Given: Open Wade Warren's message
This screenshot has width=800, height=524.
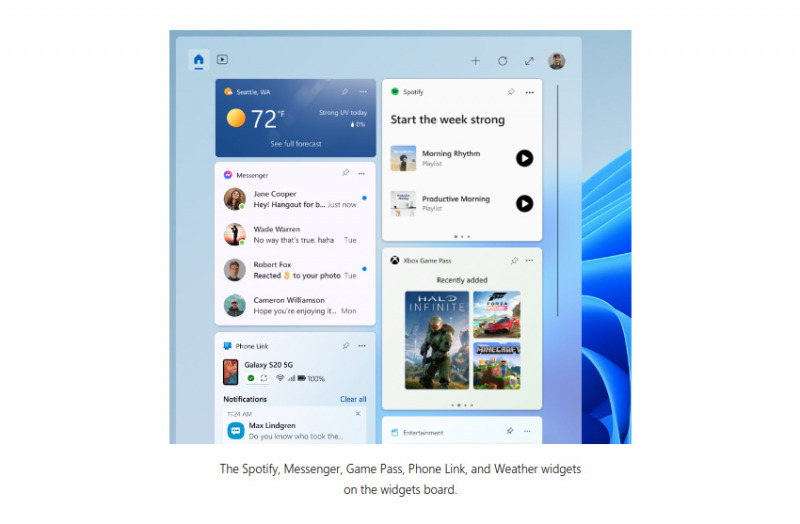Looking at the screenshot, I should (x=295, y=235).
